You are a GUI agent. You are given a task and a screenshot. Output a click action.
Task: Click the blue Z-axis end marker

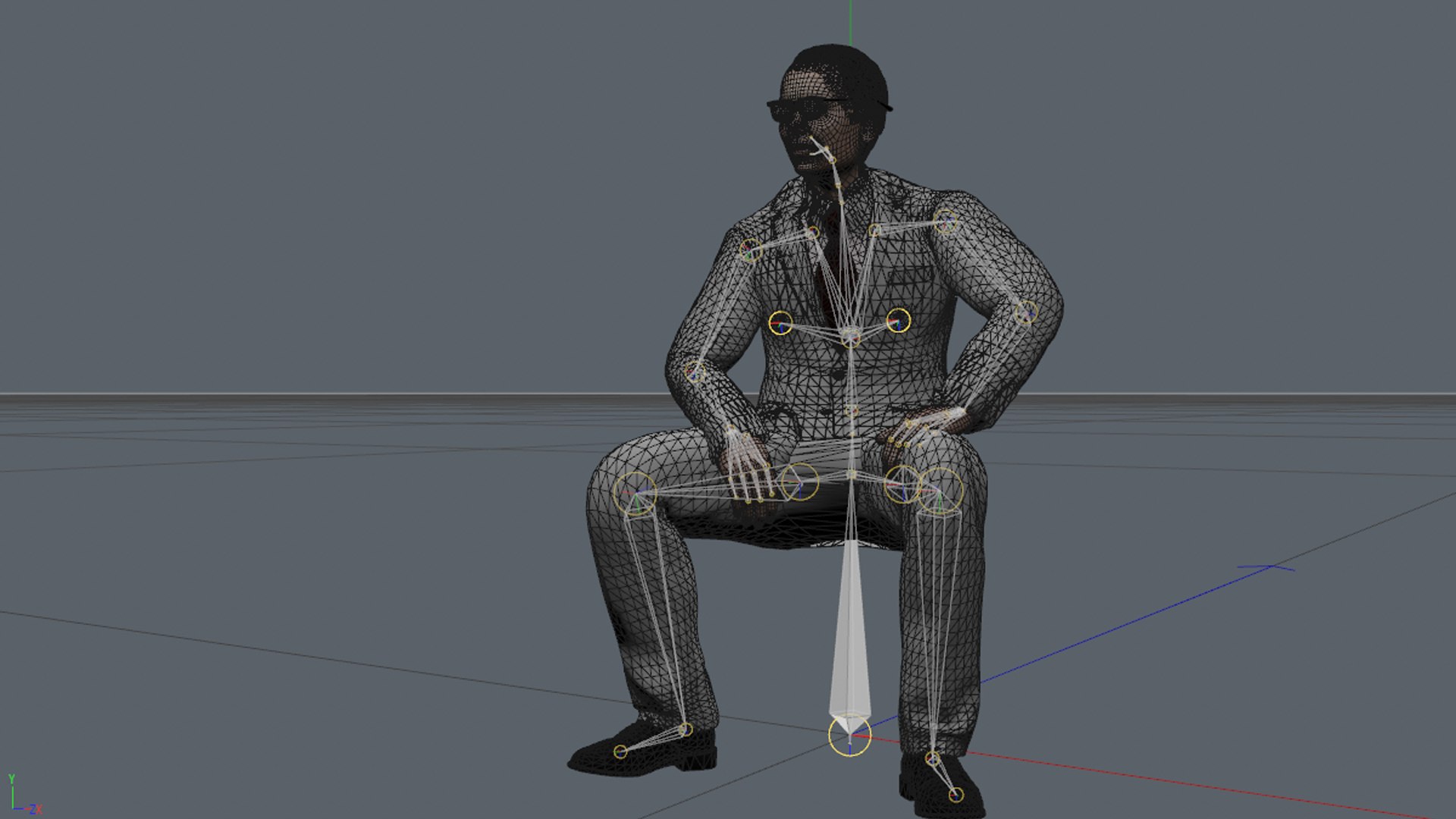(1266, 567)
